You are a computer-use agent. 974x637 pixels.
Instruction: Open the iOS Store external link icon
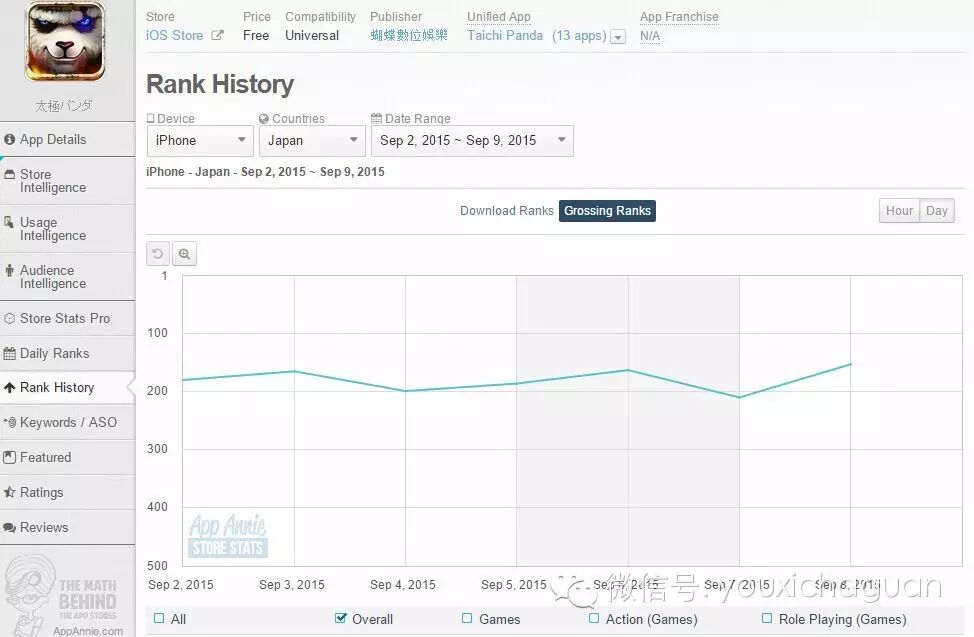coord(217,36)
